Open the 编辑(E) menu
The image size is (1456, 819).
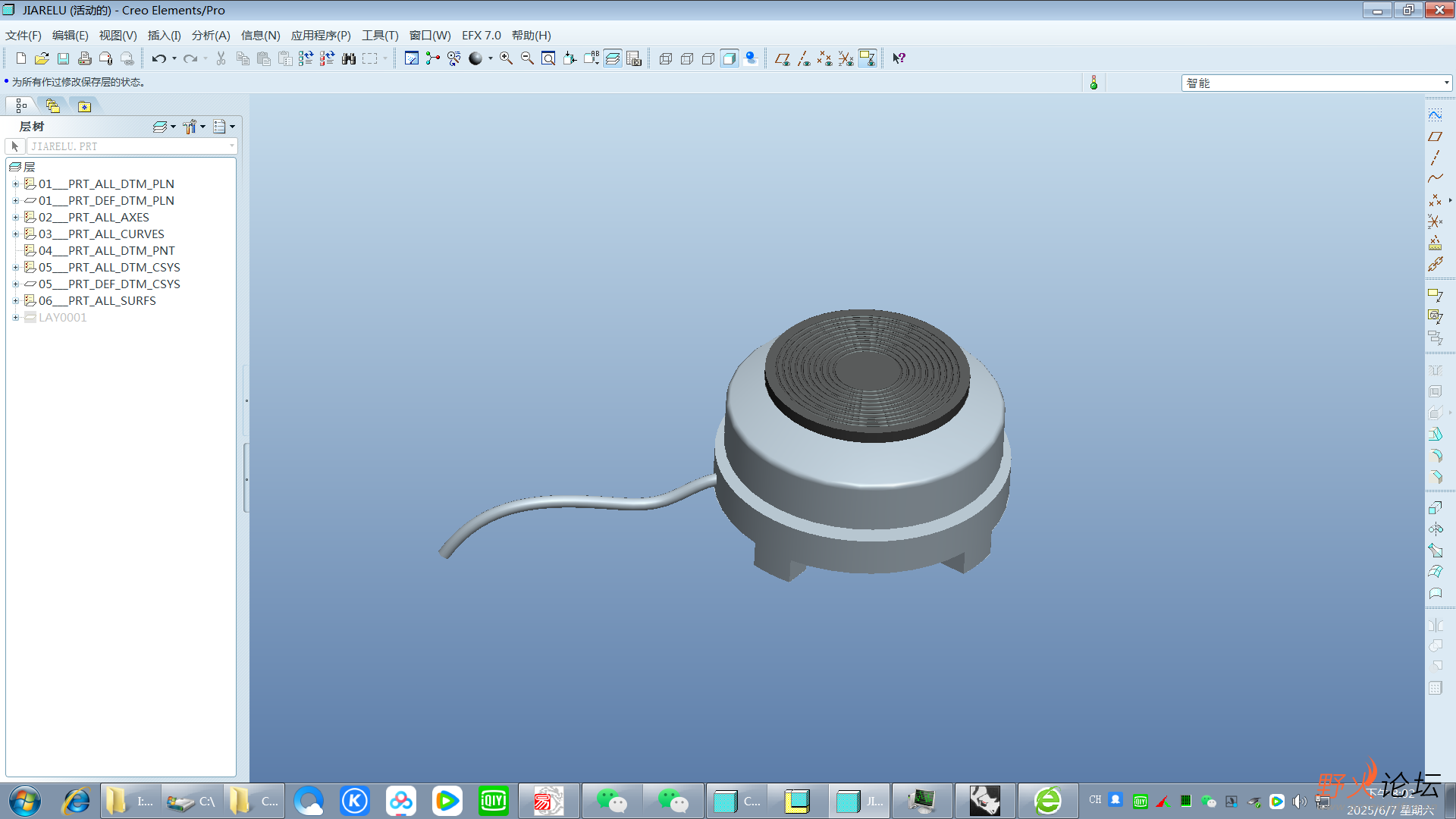(70, 36)
